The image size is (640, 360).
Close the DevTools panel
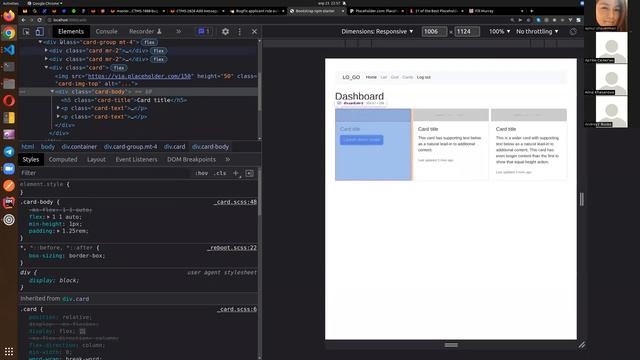tap(254, 31)
